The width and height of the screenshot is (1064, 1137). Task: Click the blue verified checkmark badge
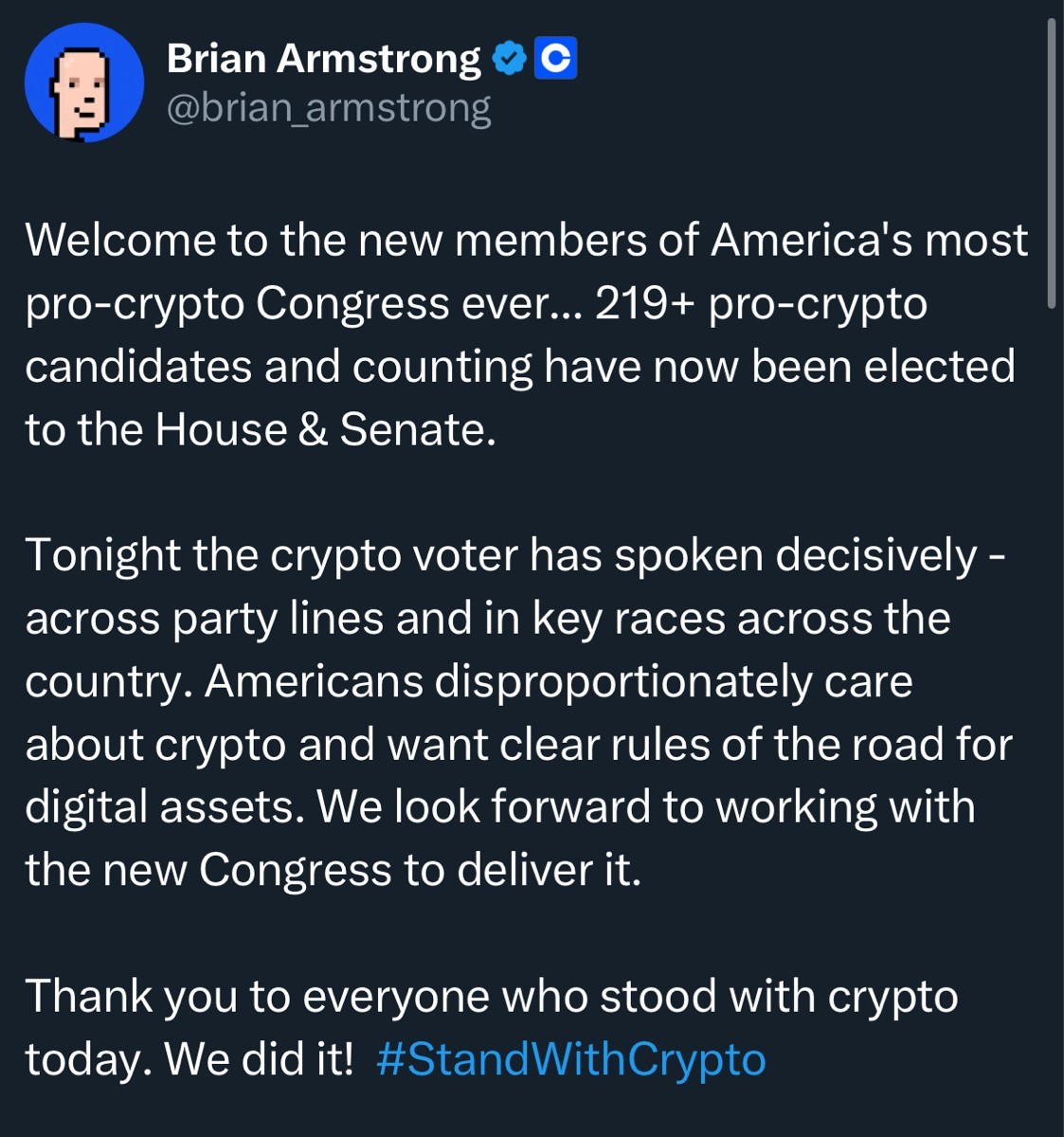510,59
